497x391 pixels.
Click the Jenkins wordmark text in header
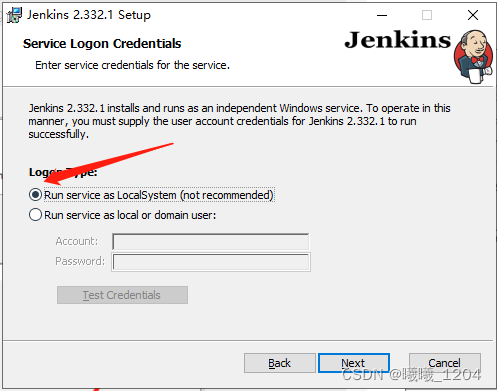point(397,40)
